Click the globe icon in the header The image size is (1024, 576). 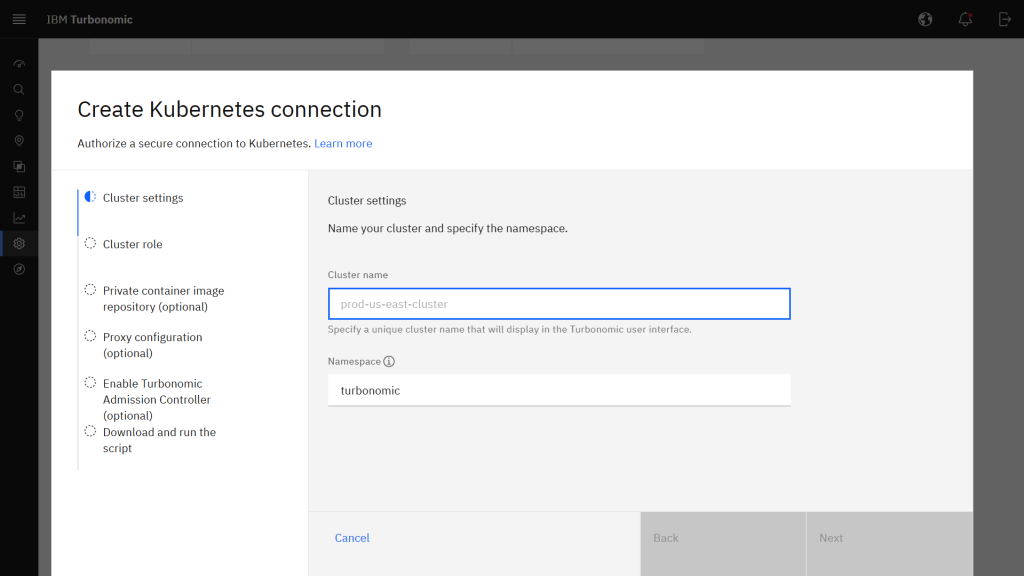tap(925, 20)
